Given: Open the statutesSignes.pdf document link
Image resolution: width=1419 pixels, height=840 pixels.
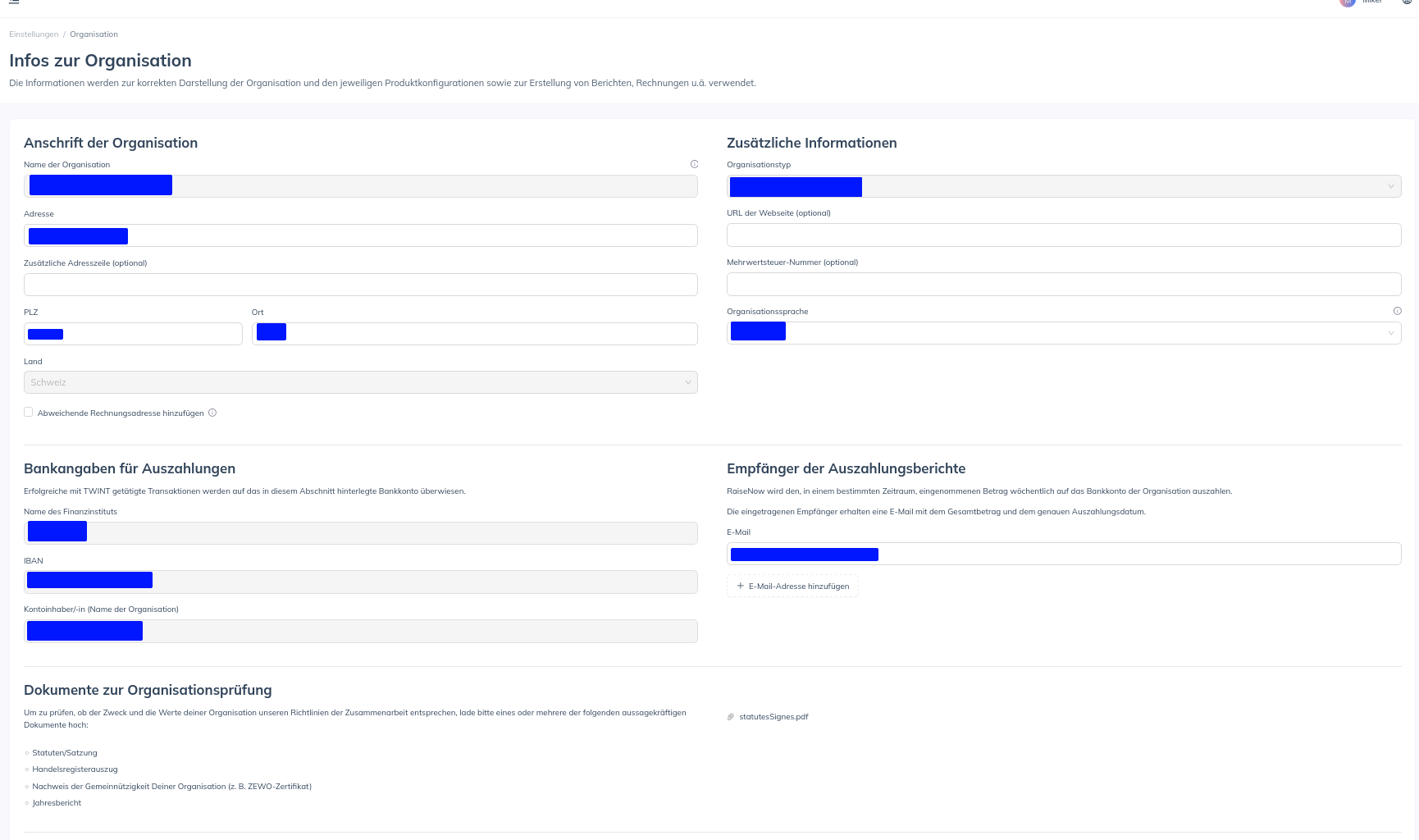Looking at the screenshot, I should [773, 717].
